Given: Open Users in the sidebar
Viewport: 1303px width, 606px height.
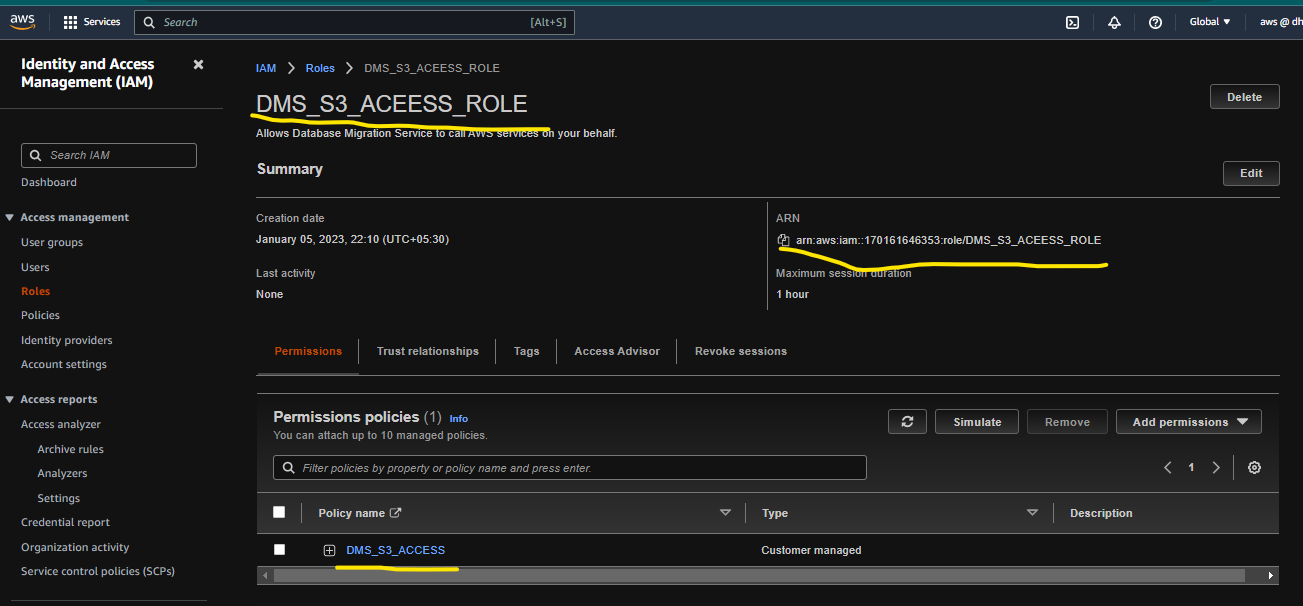Looking at the screenshot, I should 35,267.
